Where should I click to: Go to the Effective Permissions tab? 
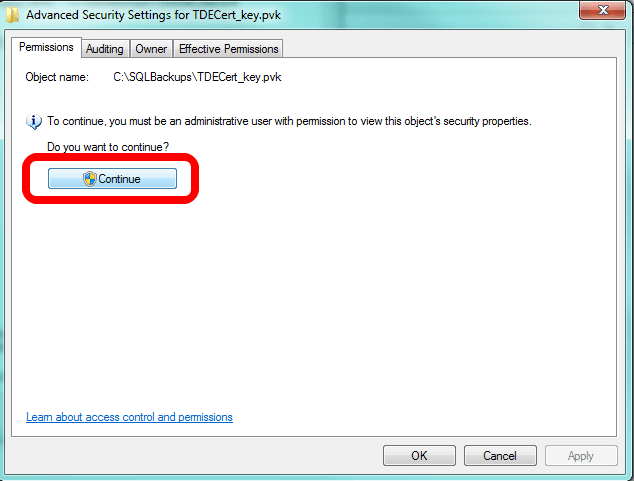click(228, 49)
